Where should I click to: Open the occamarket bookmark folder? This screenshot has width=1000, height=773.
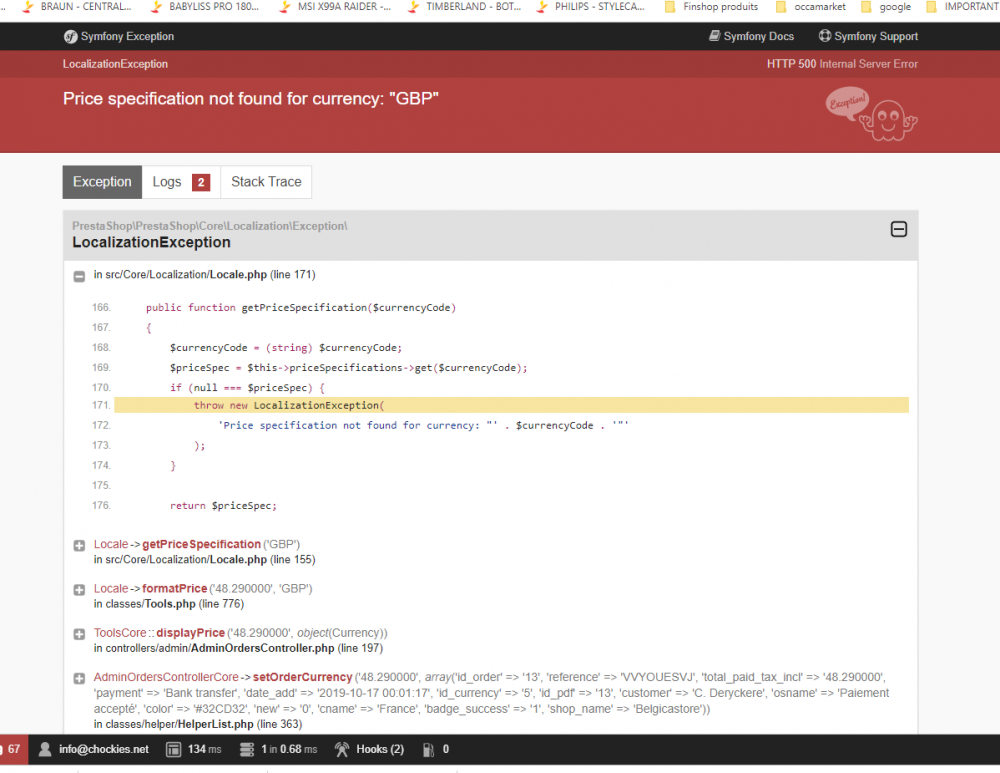click(x=811, y=6)
